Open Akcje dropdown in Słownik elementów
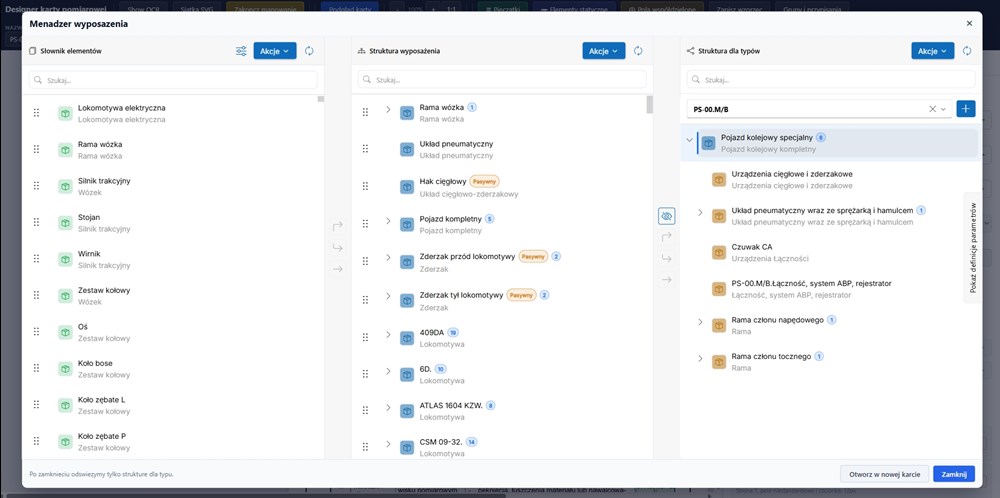Image resolution: width=1000 pixels, height=498 pixels. pyautogui.click(x=274, y=51)
